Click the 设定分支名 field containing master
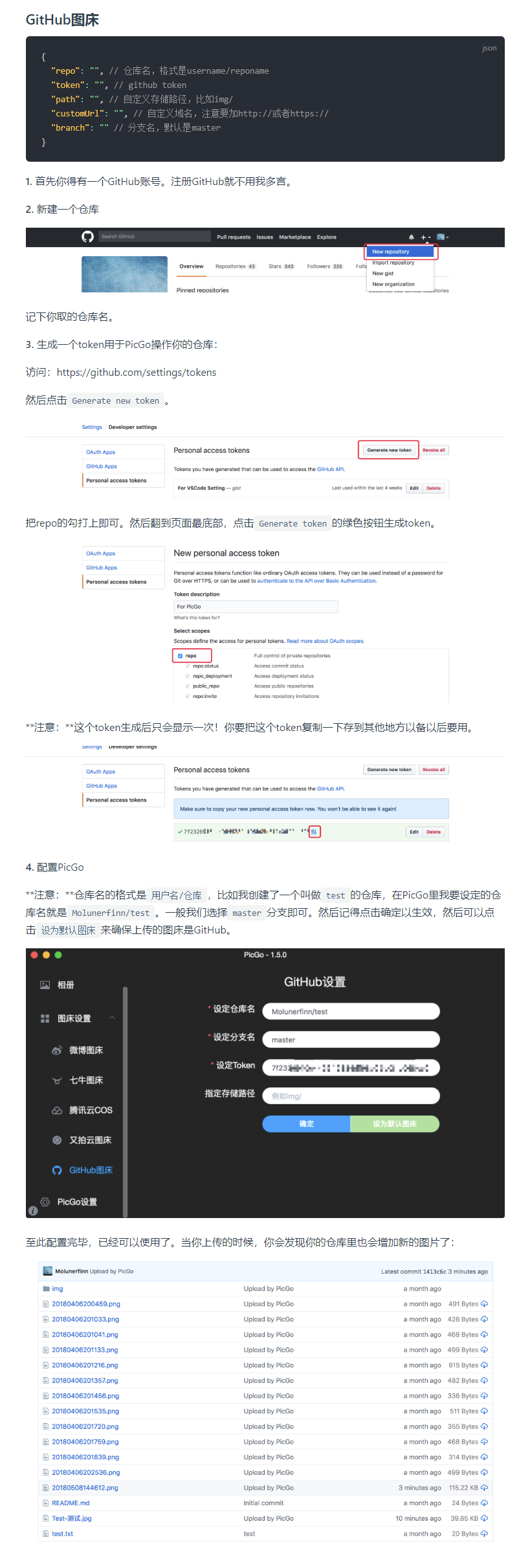Viewport: 519px width, 1568px height. click(351, 1040)
